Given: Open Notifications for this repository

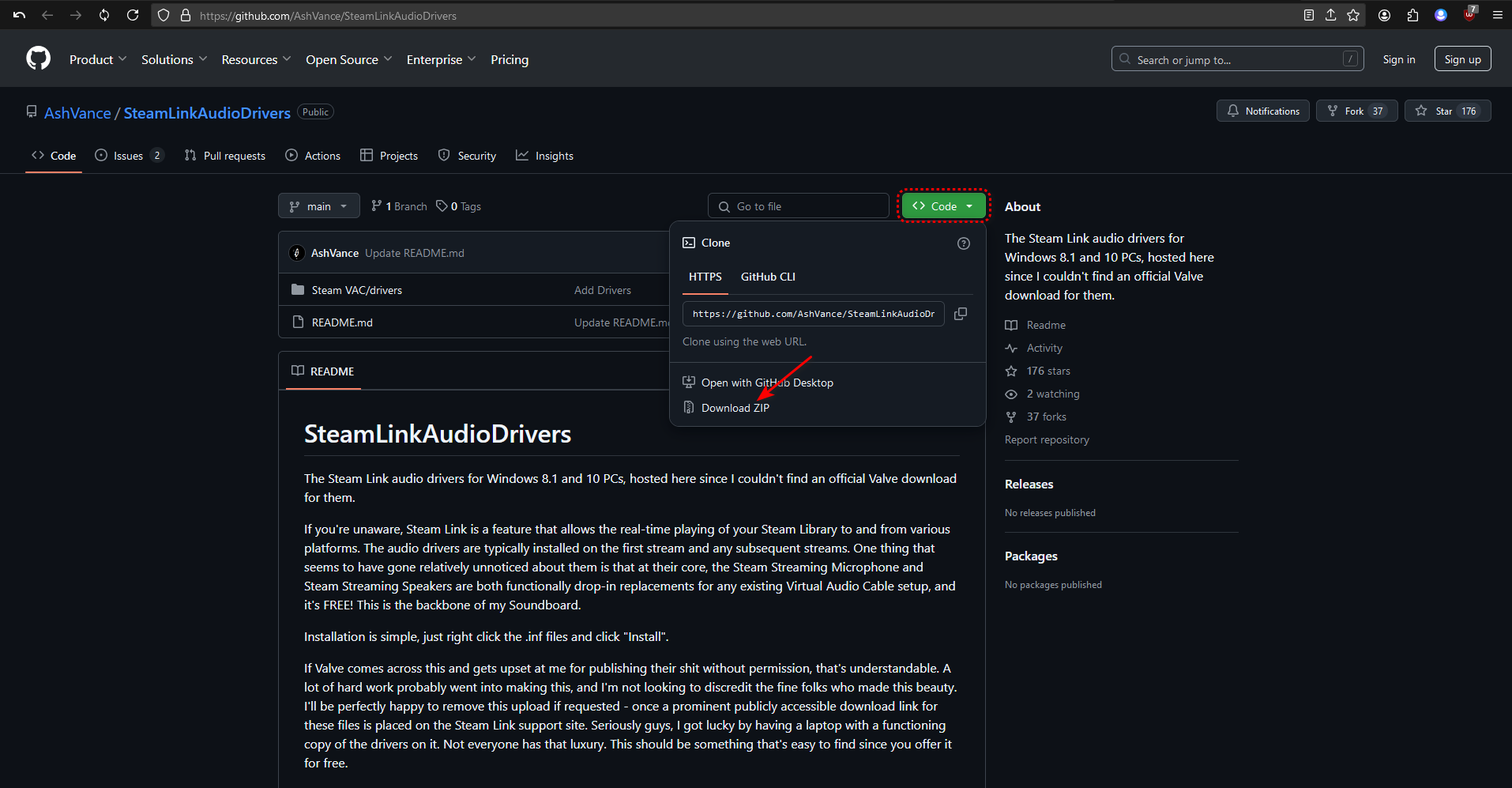Looking at the screenshot, I should click(1262, 111).
